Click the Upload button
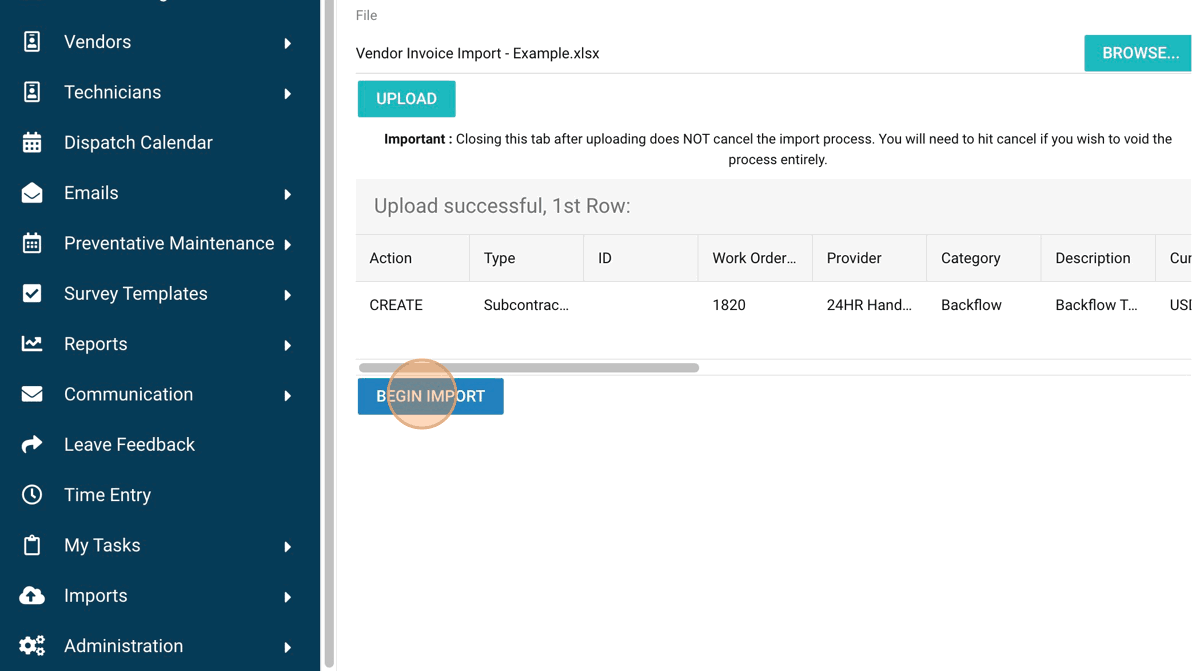 click(x=406, y=99)
